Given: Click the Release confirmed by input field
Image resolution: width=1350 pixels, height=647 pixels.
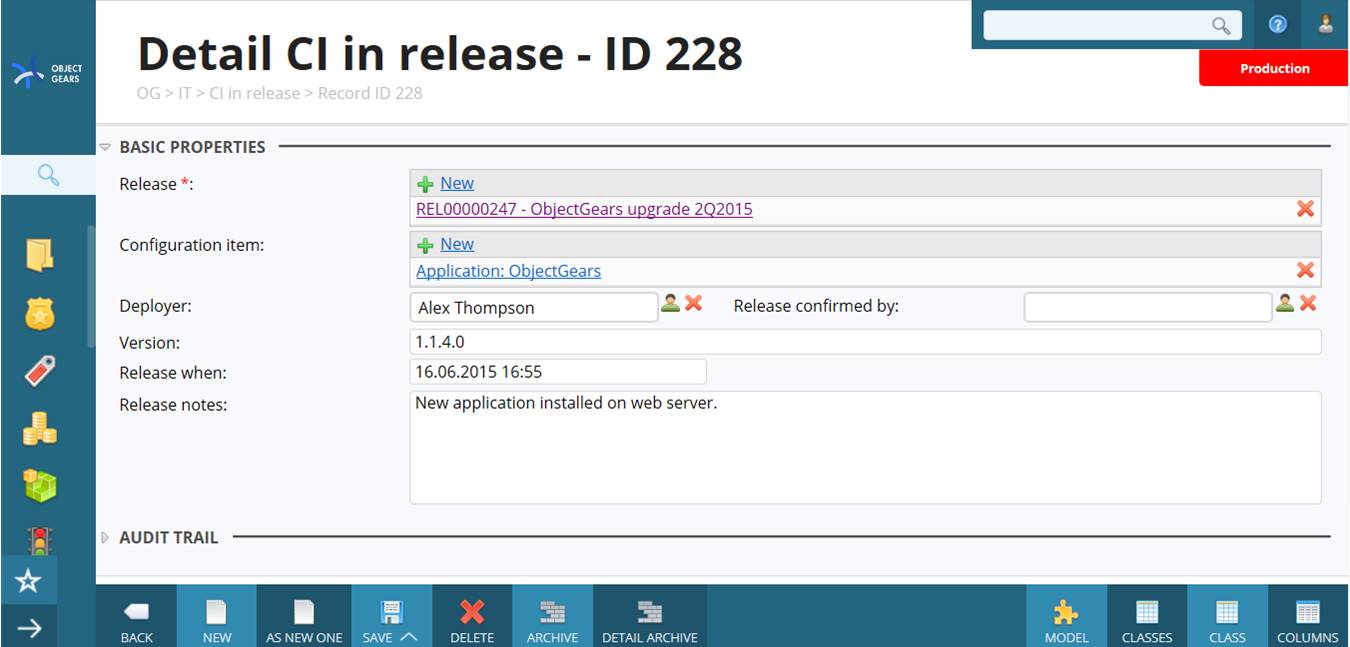Looking at the screenshot, I should (1148, 307).
